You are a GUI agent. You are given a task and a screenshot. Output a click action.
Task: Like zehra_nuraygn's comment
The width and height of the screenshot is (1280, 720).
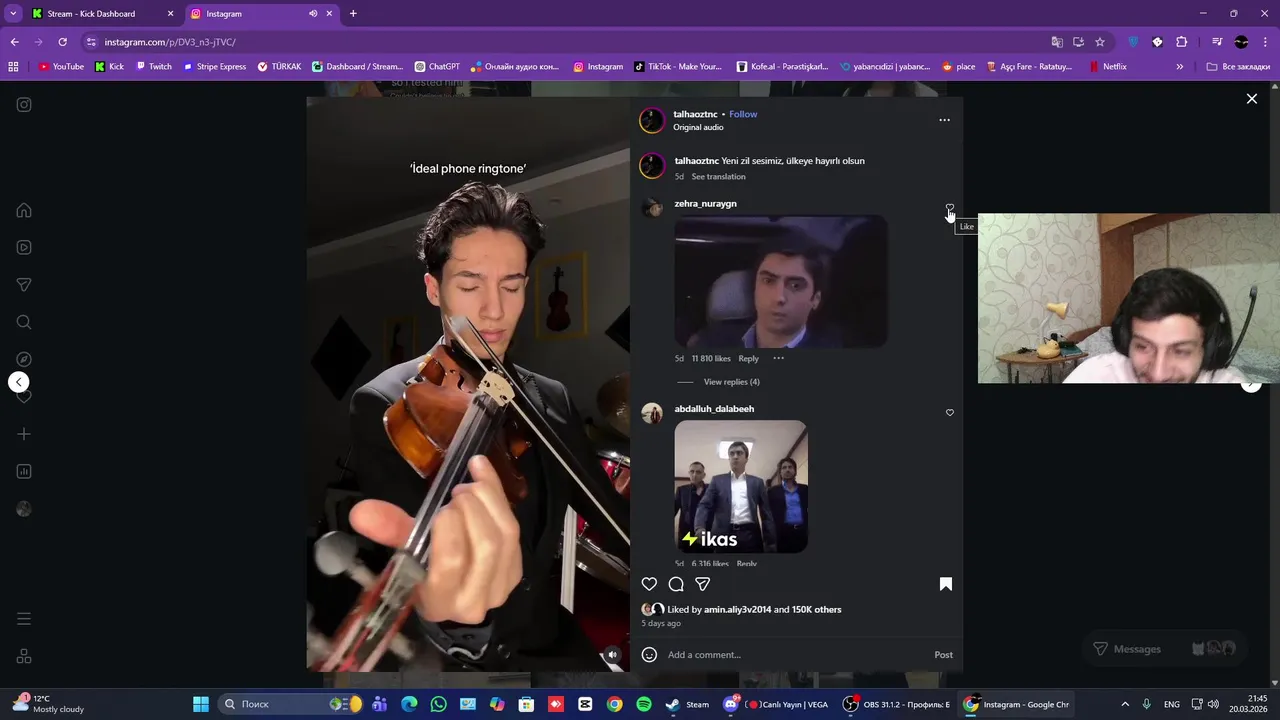(x=950, y=208)
